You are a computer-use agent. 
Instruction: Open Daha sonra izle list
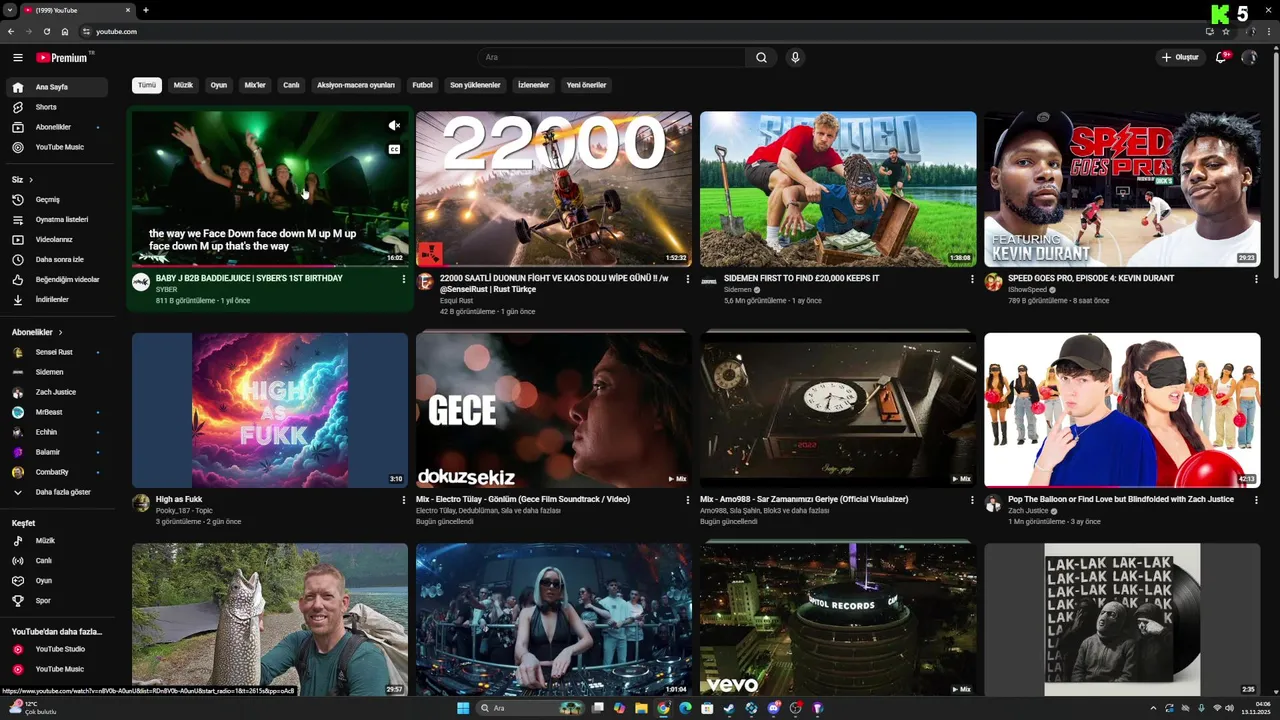(x=55, y=259)
